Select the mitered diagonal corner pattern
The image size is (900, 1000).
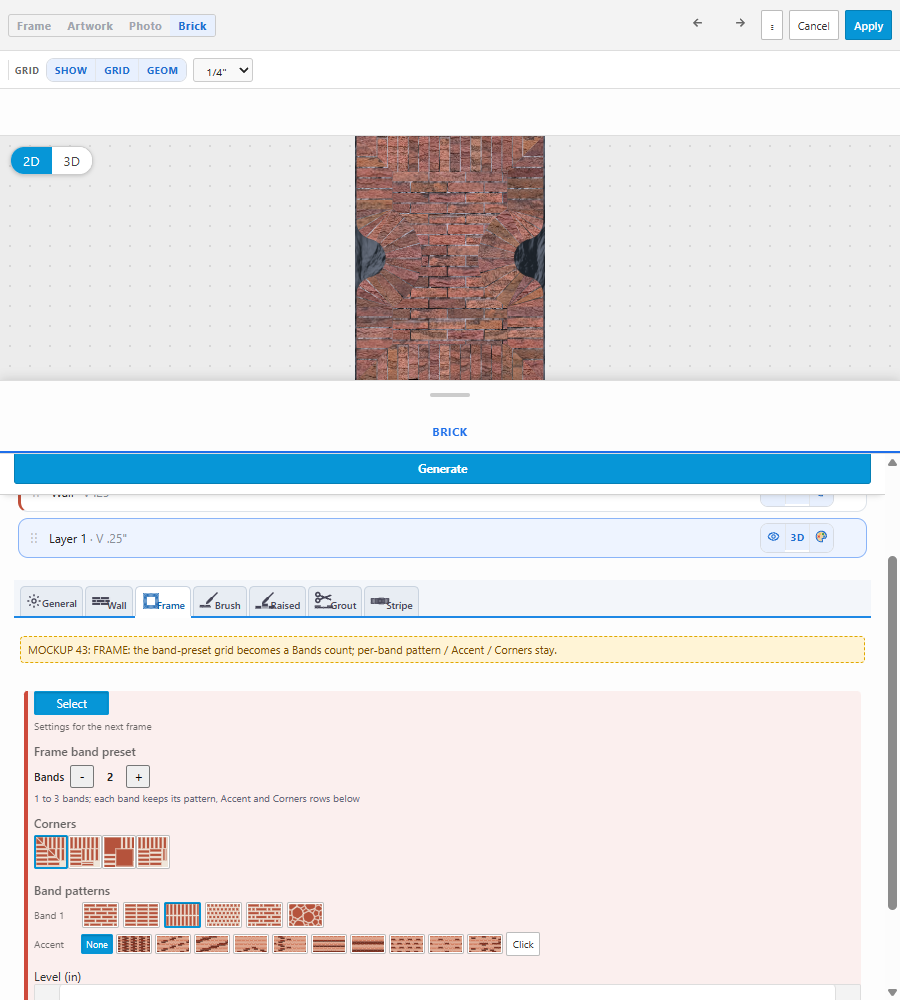tap(51, 851)
